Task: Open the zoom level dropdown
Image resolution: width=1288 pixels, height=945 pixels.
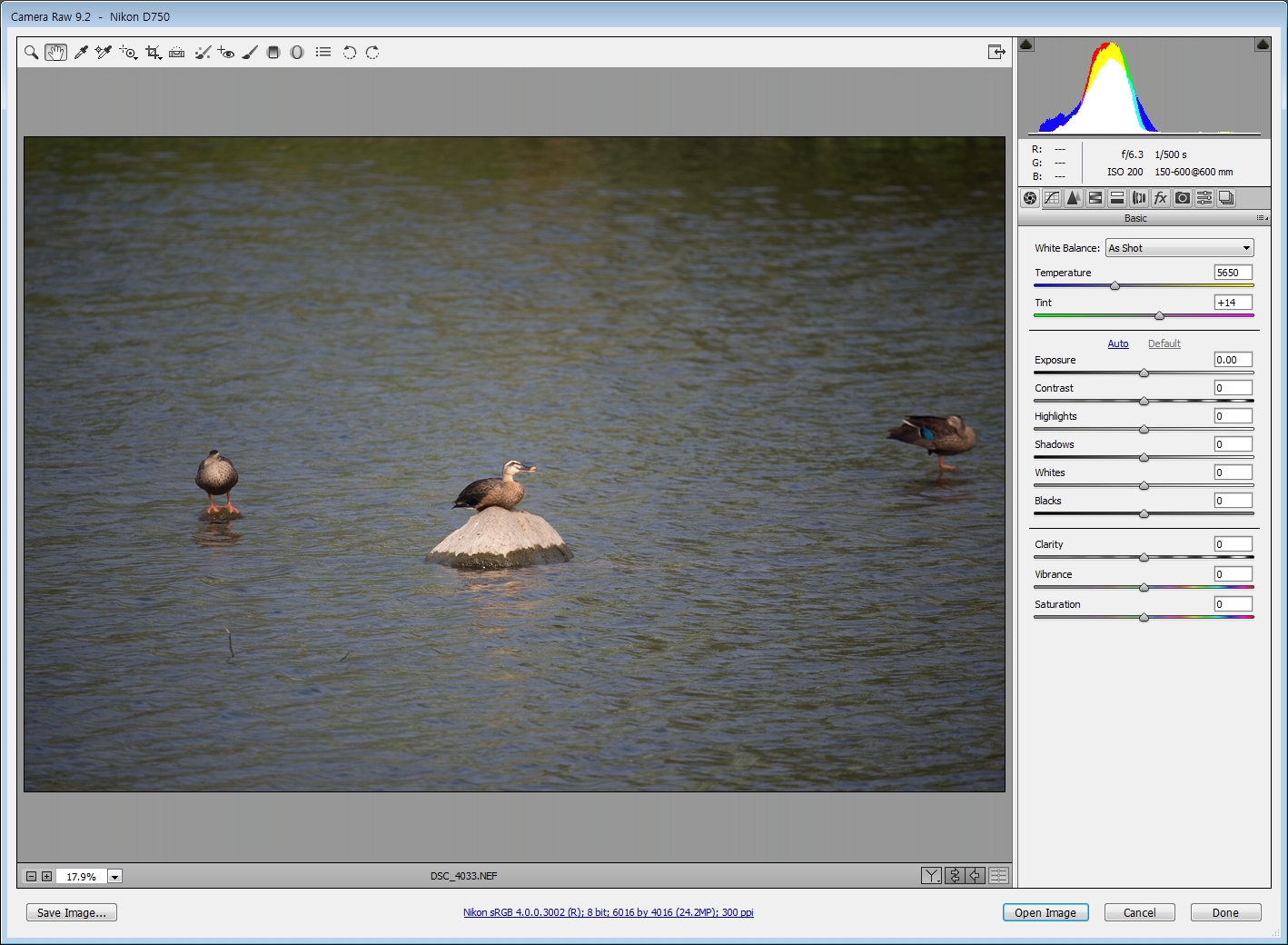Action: (x=114, y=877)
